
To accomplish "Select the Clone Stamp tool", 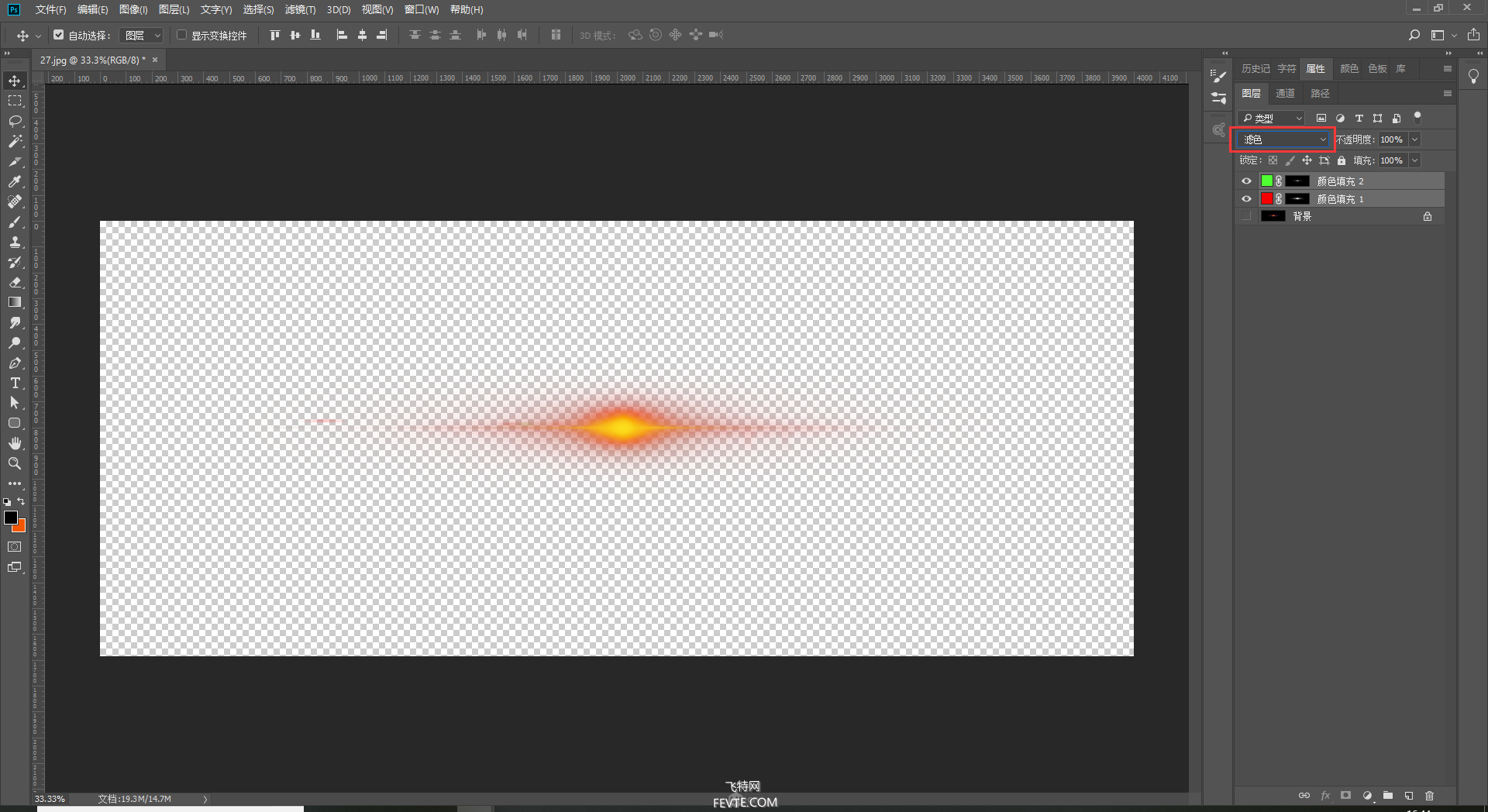I will [15, 242].
